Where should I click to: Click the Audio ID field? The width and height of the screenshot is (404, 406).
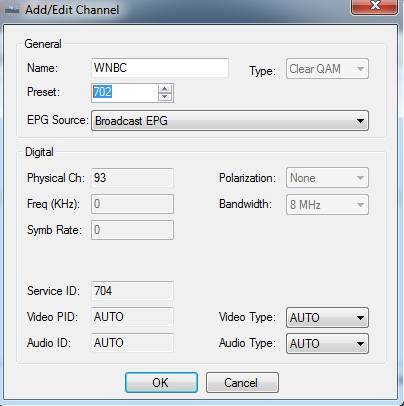coord(132,343)
